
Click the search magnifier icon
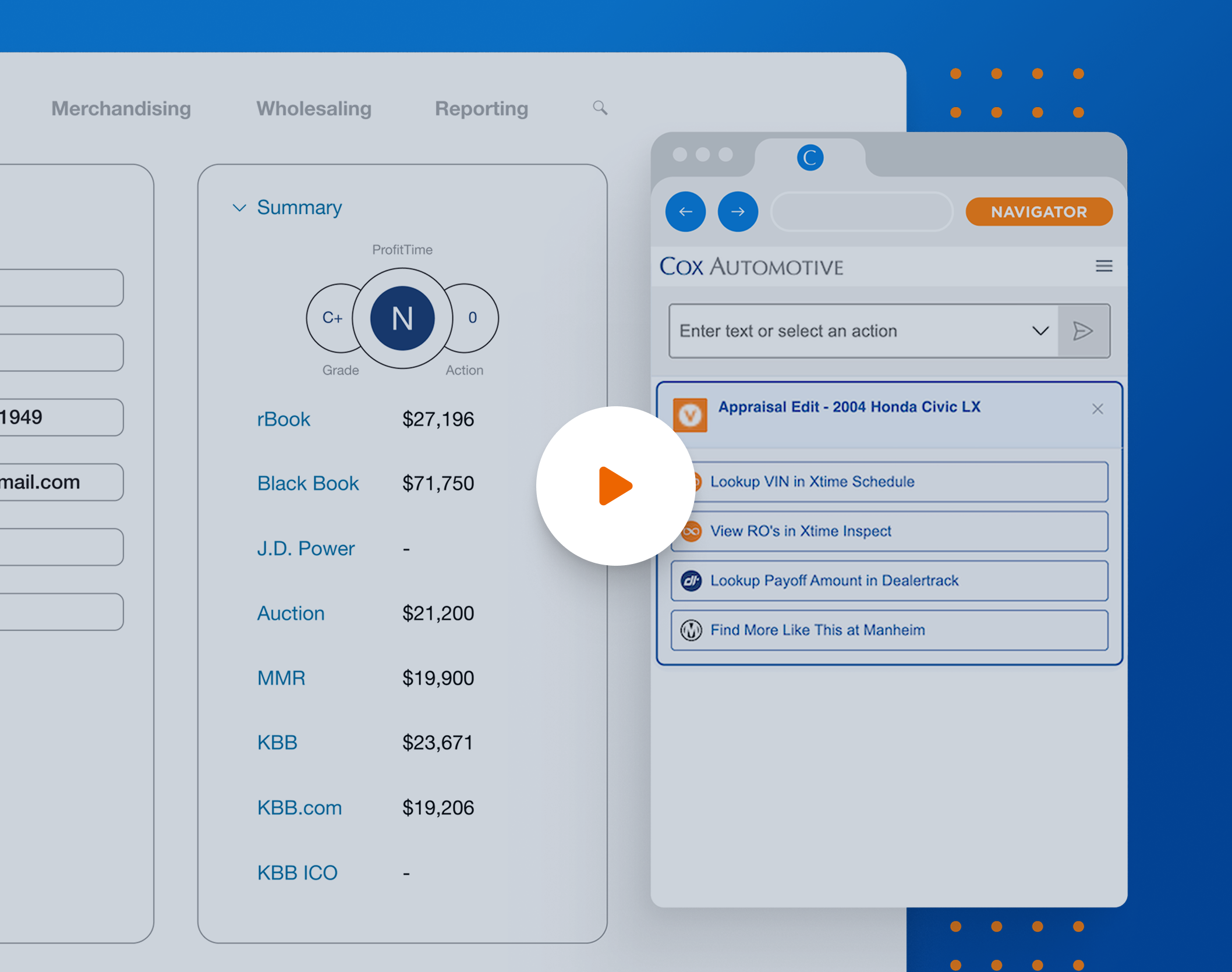[600, 108]
